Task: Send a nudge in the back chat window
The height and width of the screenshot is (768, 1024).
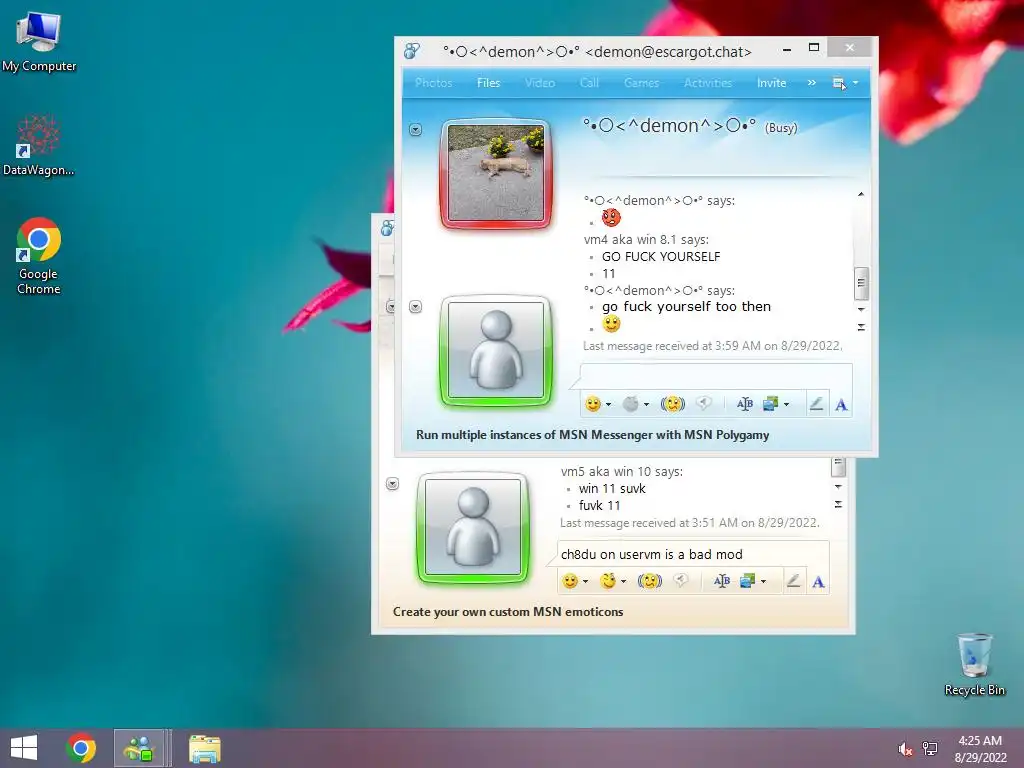Action: pos(650,581)
